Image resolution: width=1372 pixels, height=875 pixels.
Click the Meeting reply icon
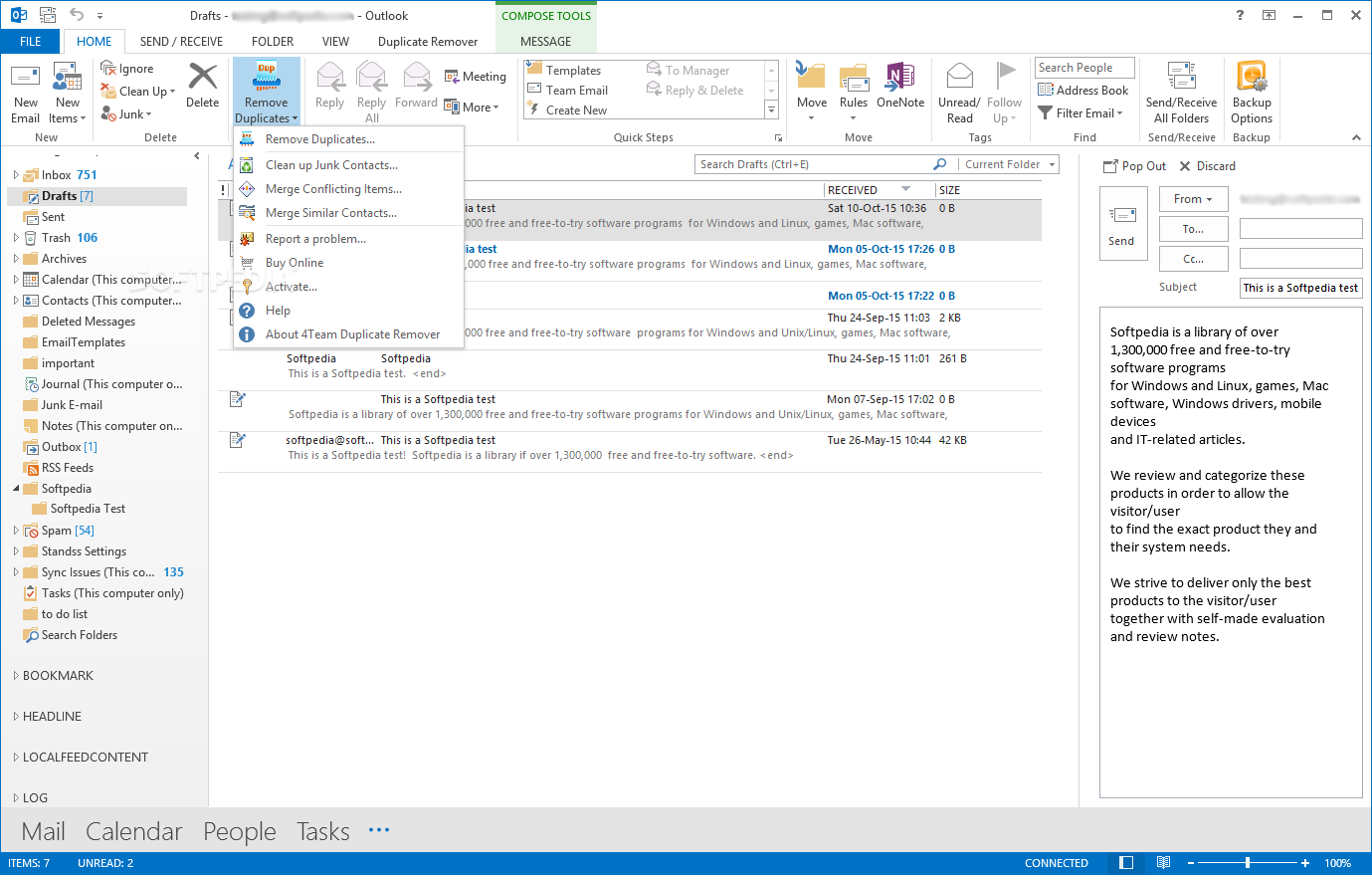coord(452,77)
